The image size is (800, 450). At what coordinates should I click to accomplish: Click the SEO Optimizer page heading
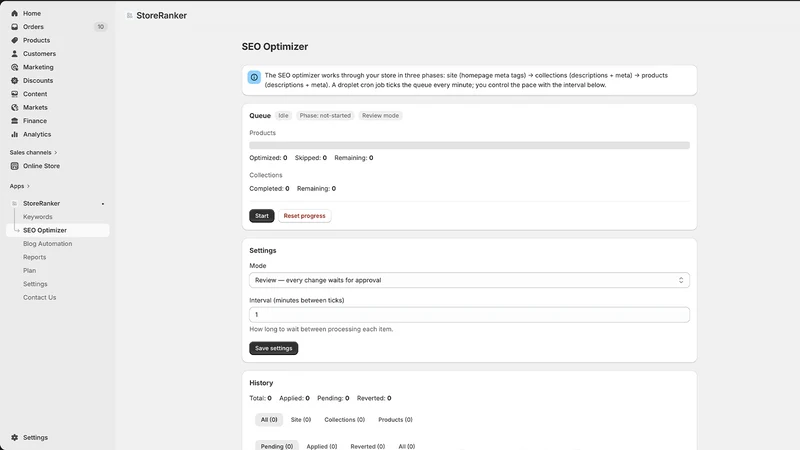click(x=275, y=46)
